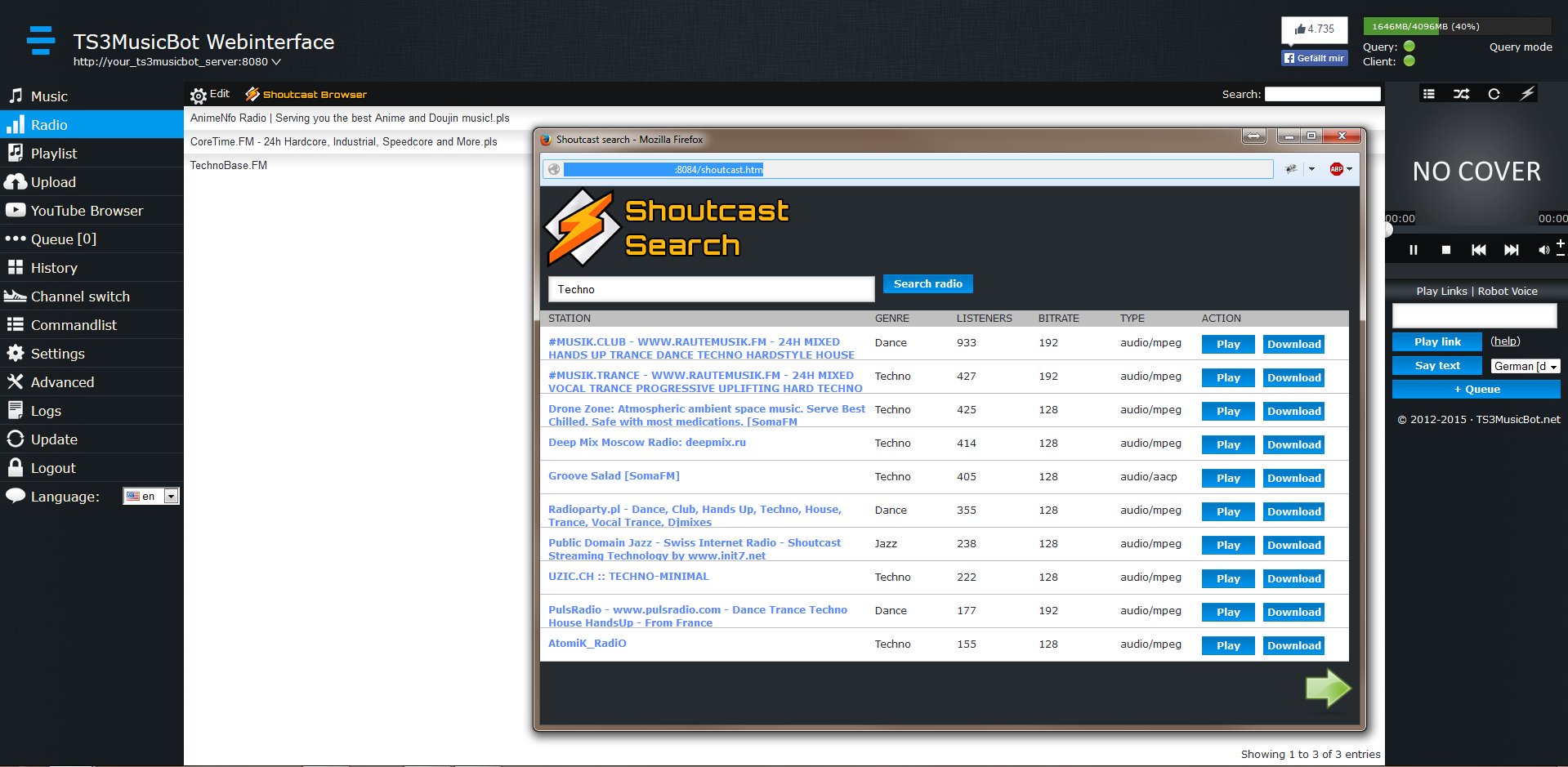Open the Adblock Plus ABP icon menu
Image resolution: width=1568 pixels, height=767 pixels.
click(x=1340, y=169)
